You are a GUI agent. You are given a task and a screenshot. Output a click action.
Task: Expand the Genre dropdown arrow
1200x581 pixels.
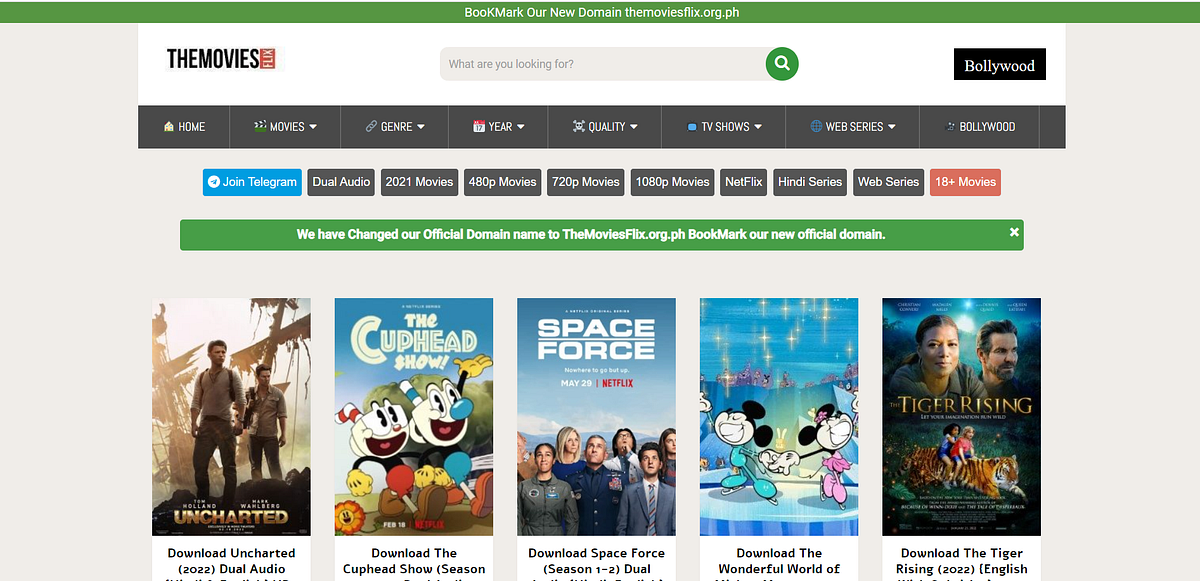421,127
